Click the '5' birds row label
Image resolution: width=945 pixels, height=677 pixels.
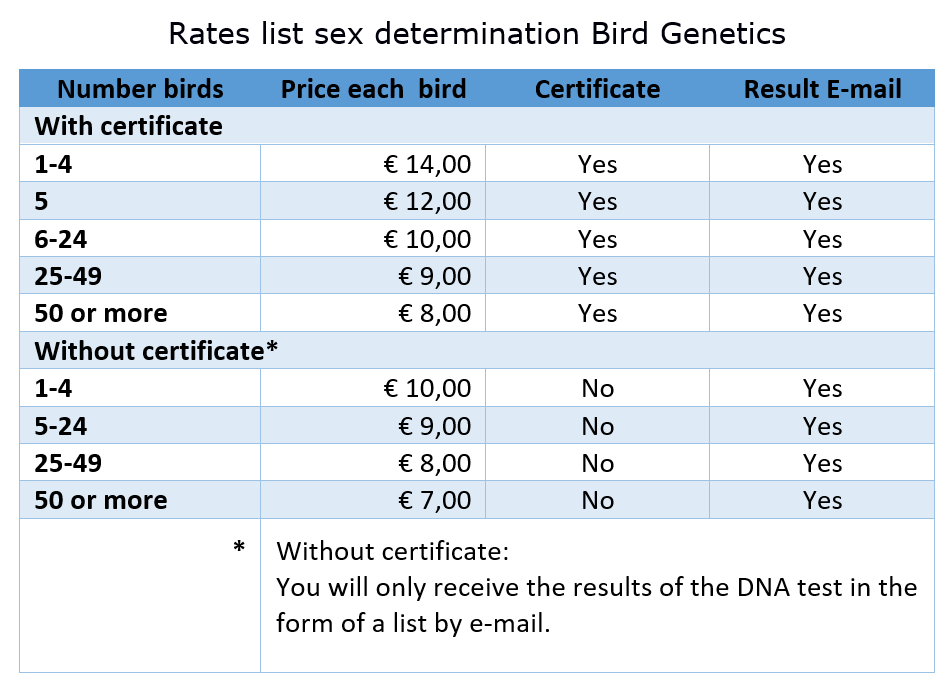41,201
